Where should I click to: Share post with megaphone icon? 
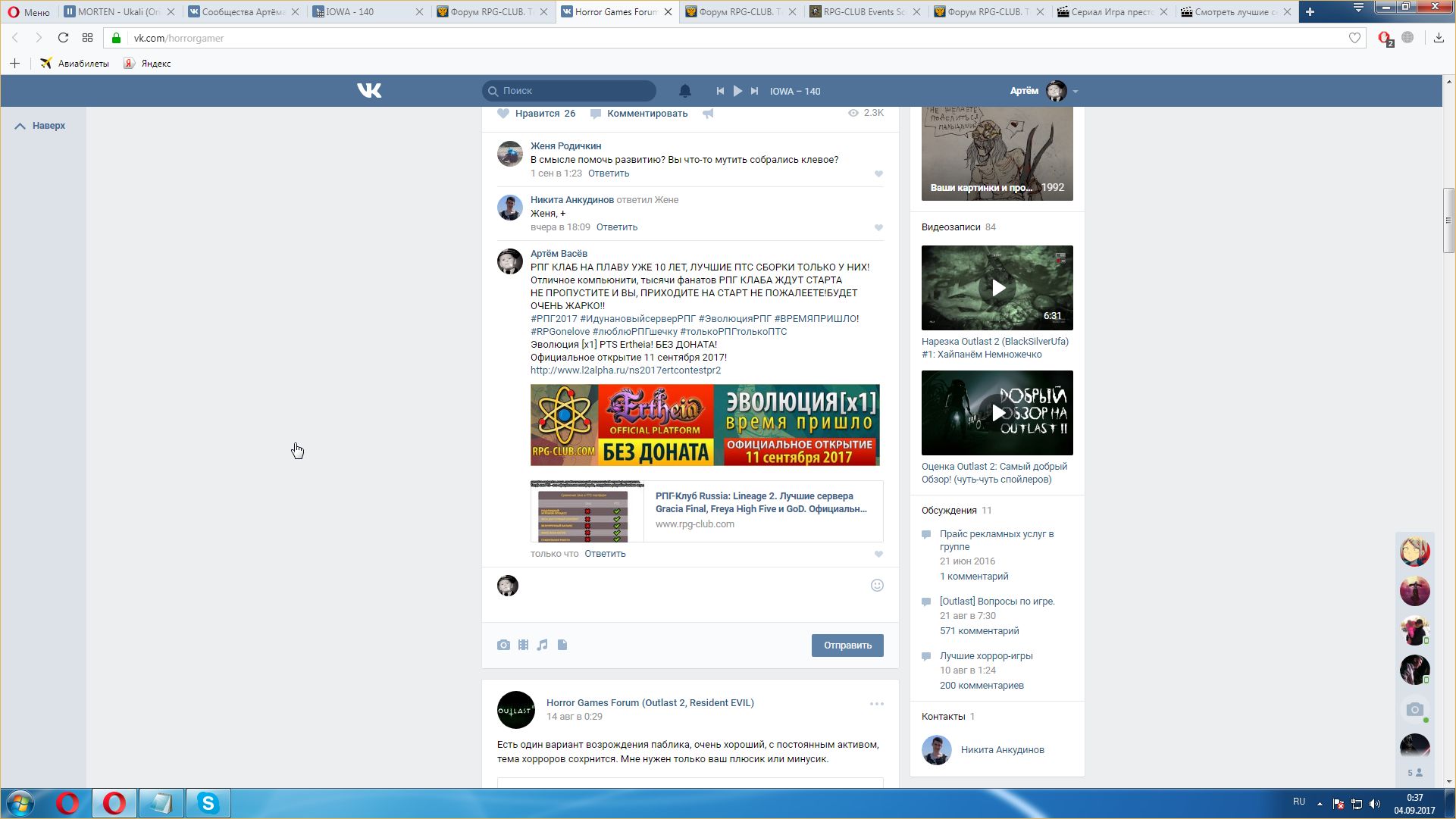[708, 113]
